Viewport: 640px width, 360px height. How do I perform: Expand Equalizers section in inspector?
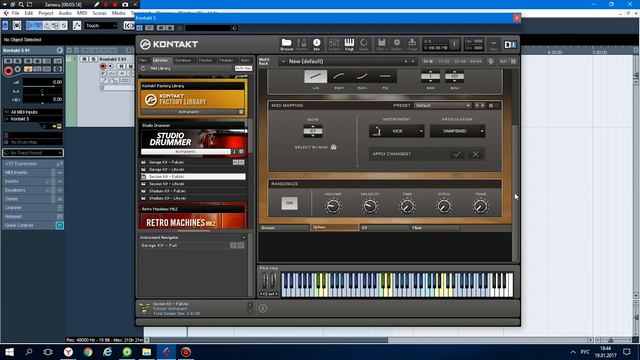(x=33, y=190)
